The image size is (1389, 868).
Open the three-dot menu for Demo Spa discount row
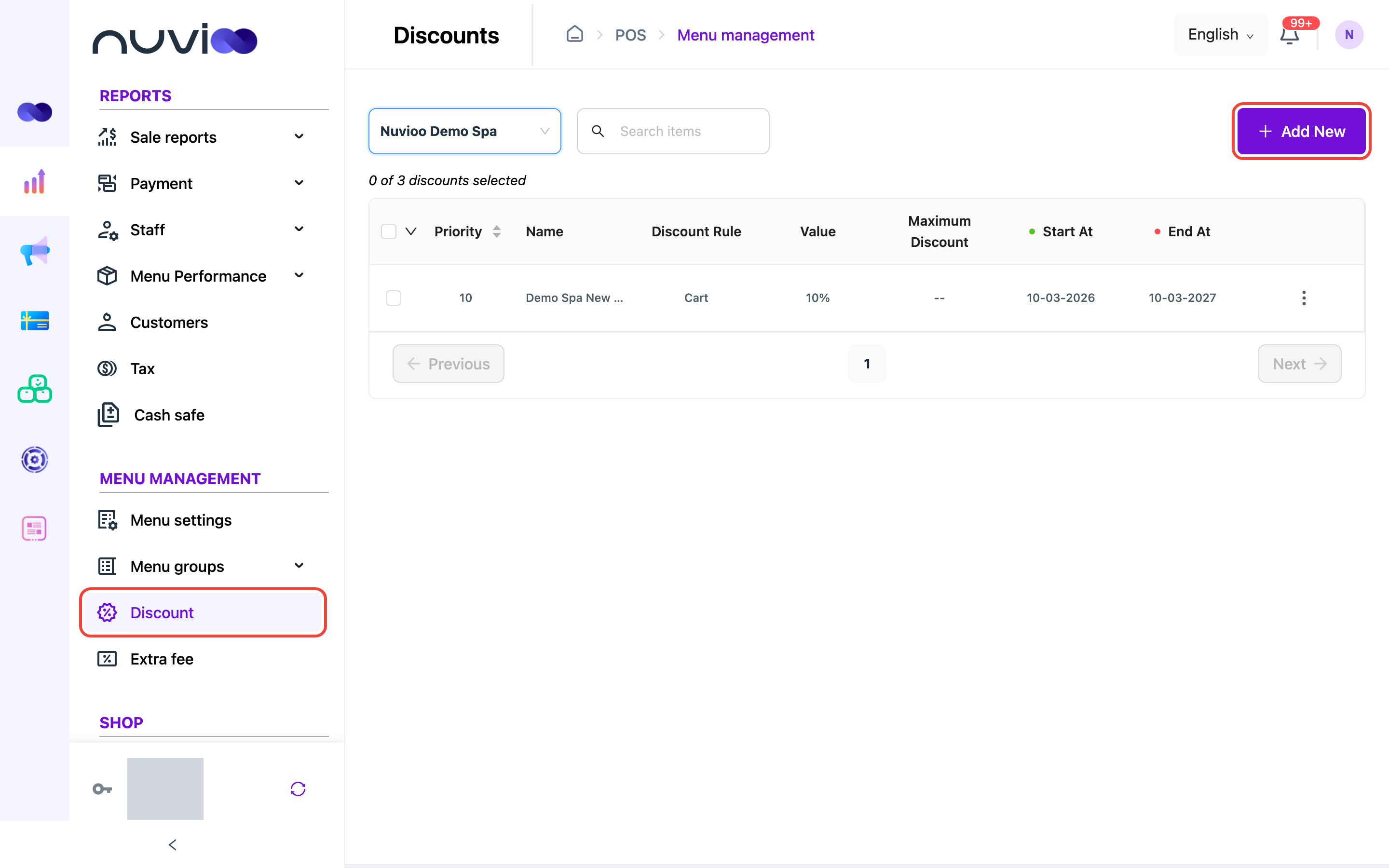(1304, 298)
